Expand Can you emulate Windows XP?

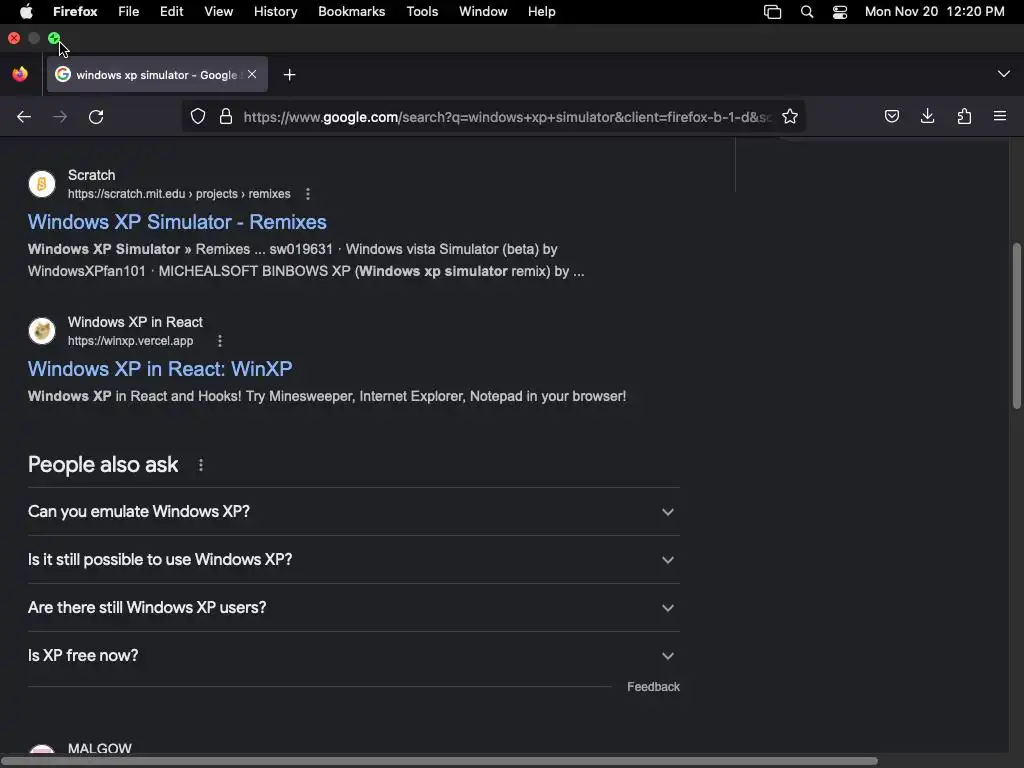353,511
